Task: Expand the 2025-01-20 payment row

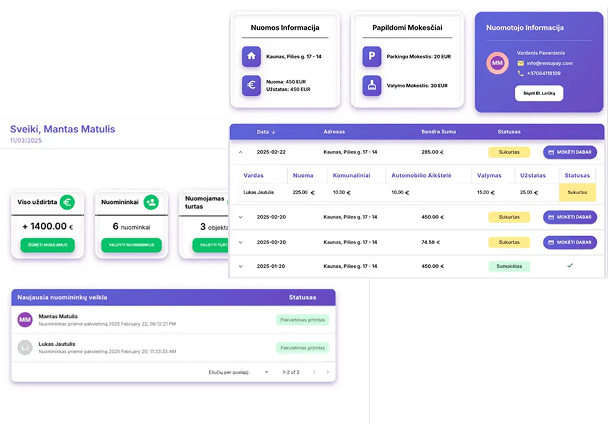Action: [240, 266]
